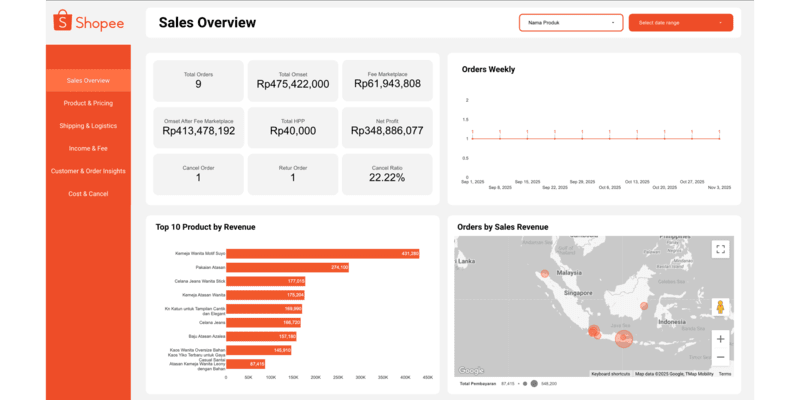Toggle fullscreen view on the map

click(x=720, y=249)
